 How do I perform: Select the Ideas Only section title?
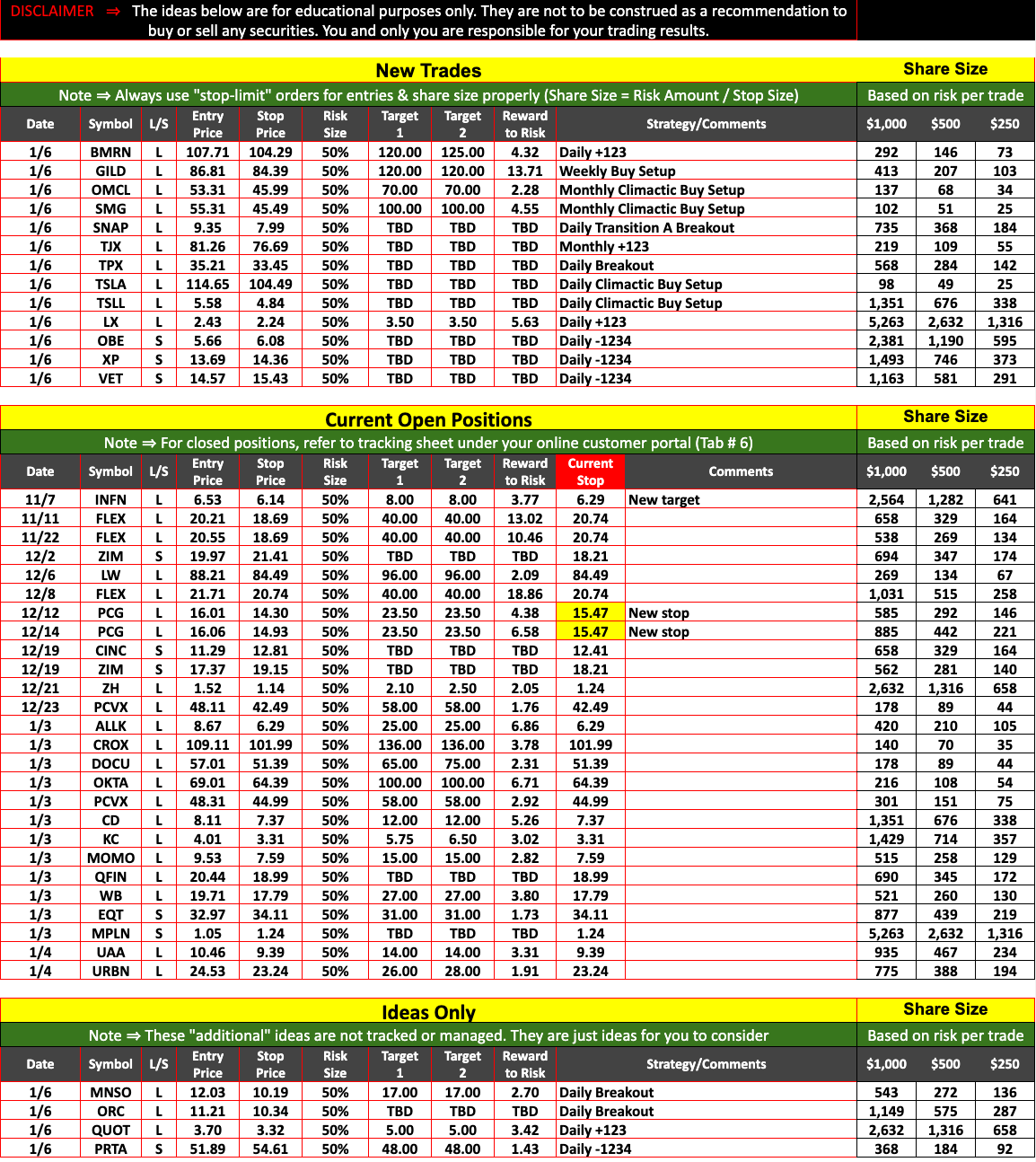428,1012
